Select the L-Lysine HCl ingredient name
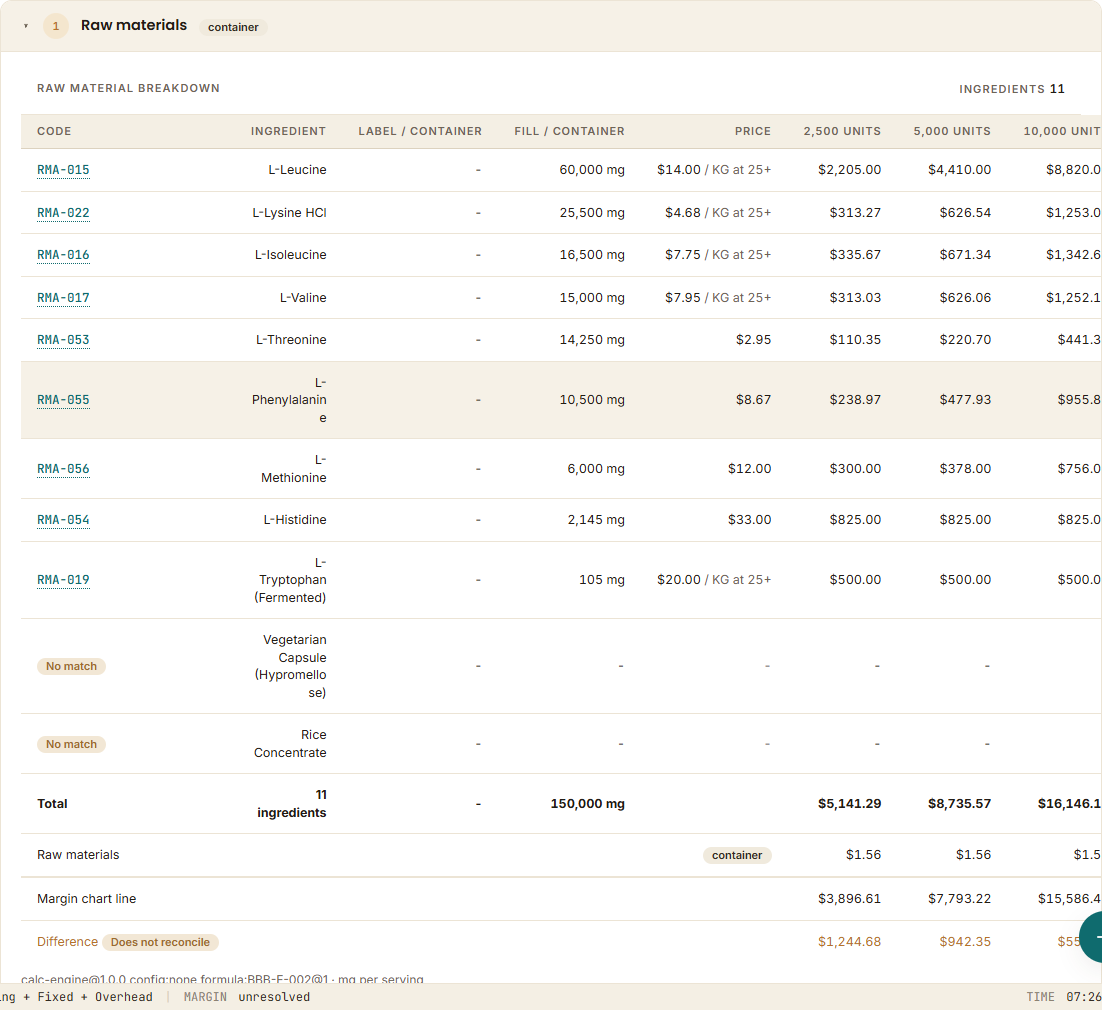 tap(290, 213)
